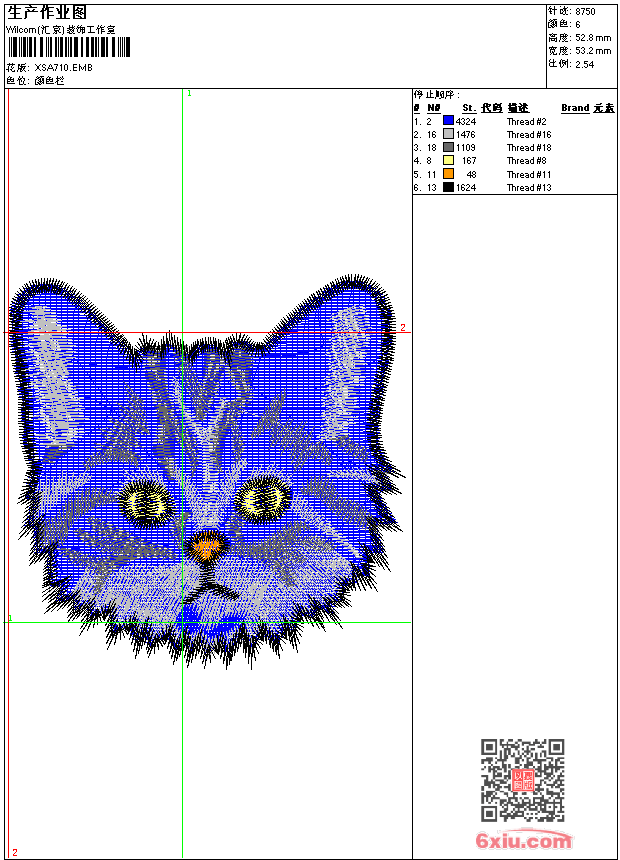Click the "元素" column header
The height and width of the screenshot is (860, 620).
[604, 108]
